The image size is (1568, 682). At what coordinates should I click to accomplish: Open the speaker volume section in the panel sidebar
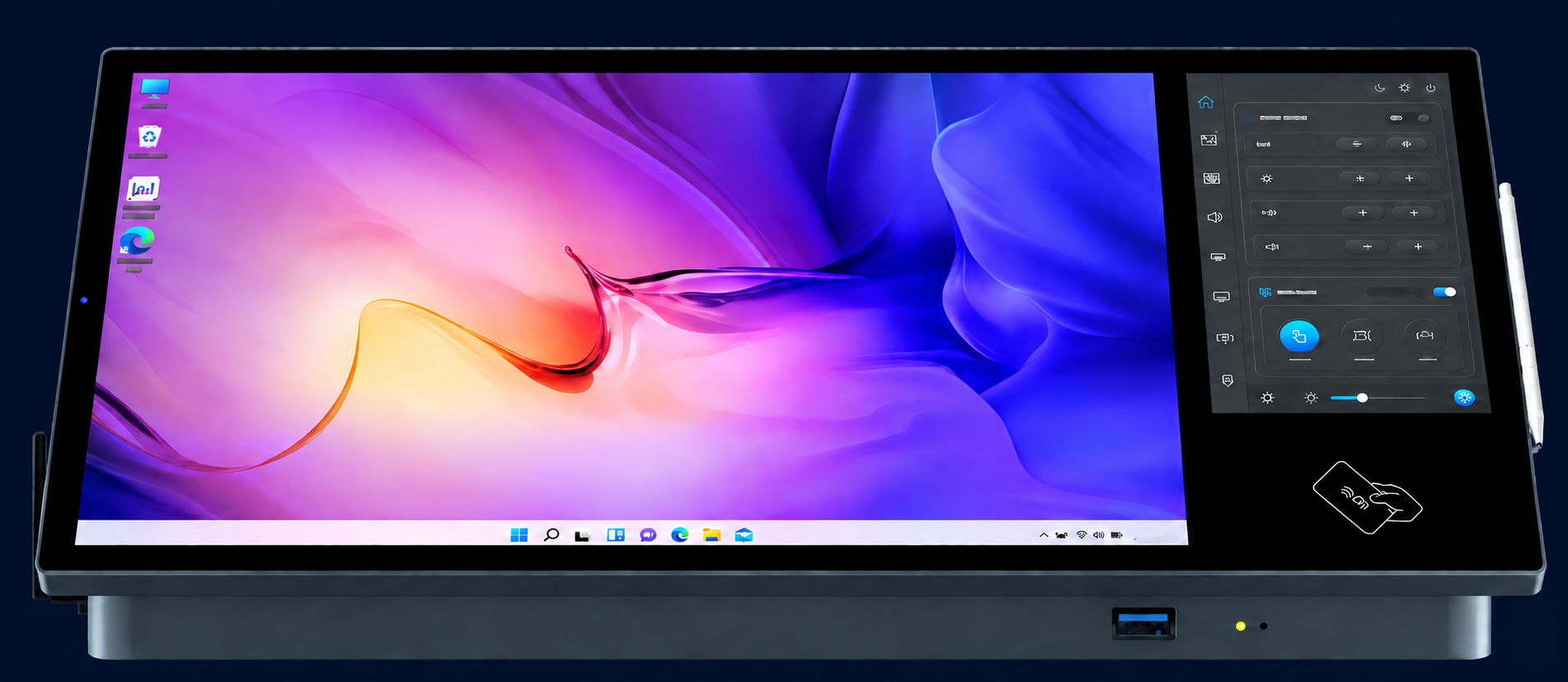pos(1214,217)
